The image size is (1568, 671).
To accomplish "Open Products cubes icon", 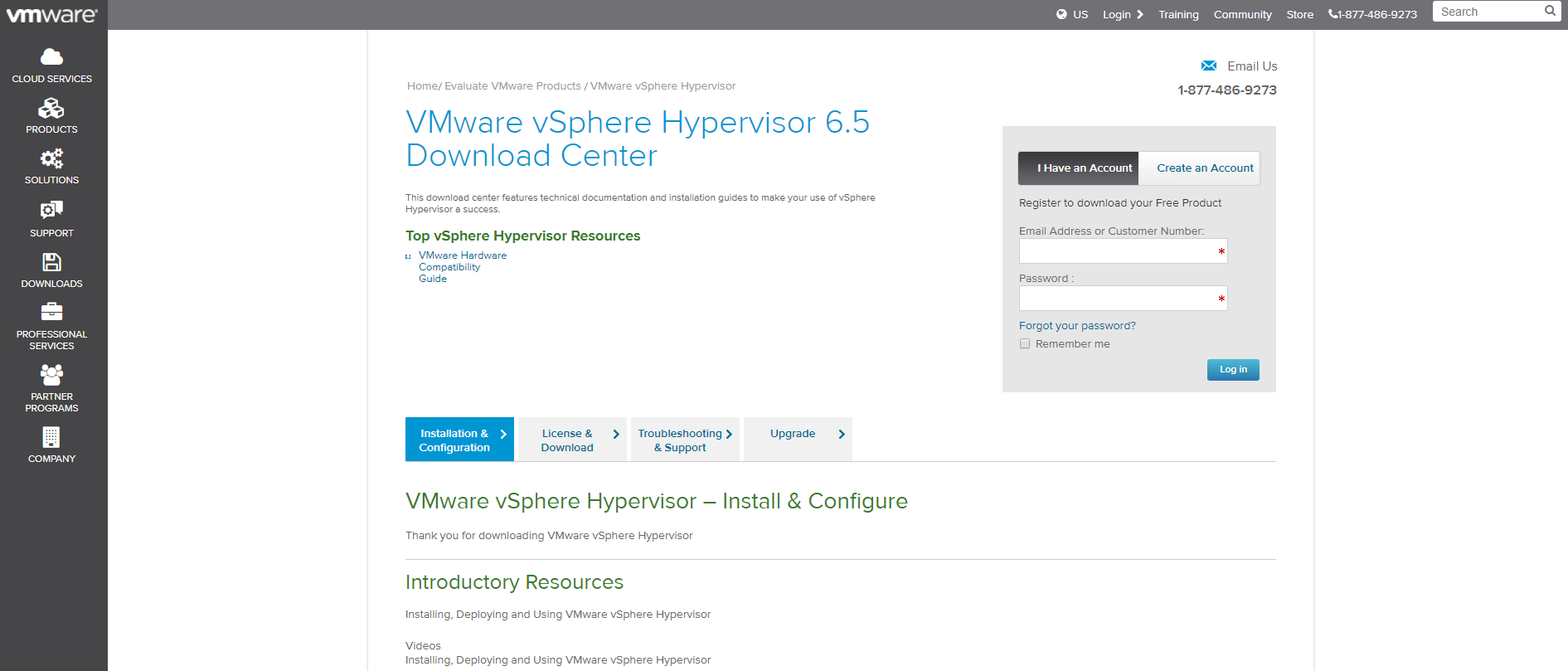I will (x=51, y=108).
